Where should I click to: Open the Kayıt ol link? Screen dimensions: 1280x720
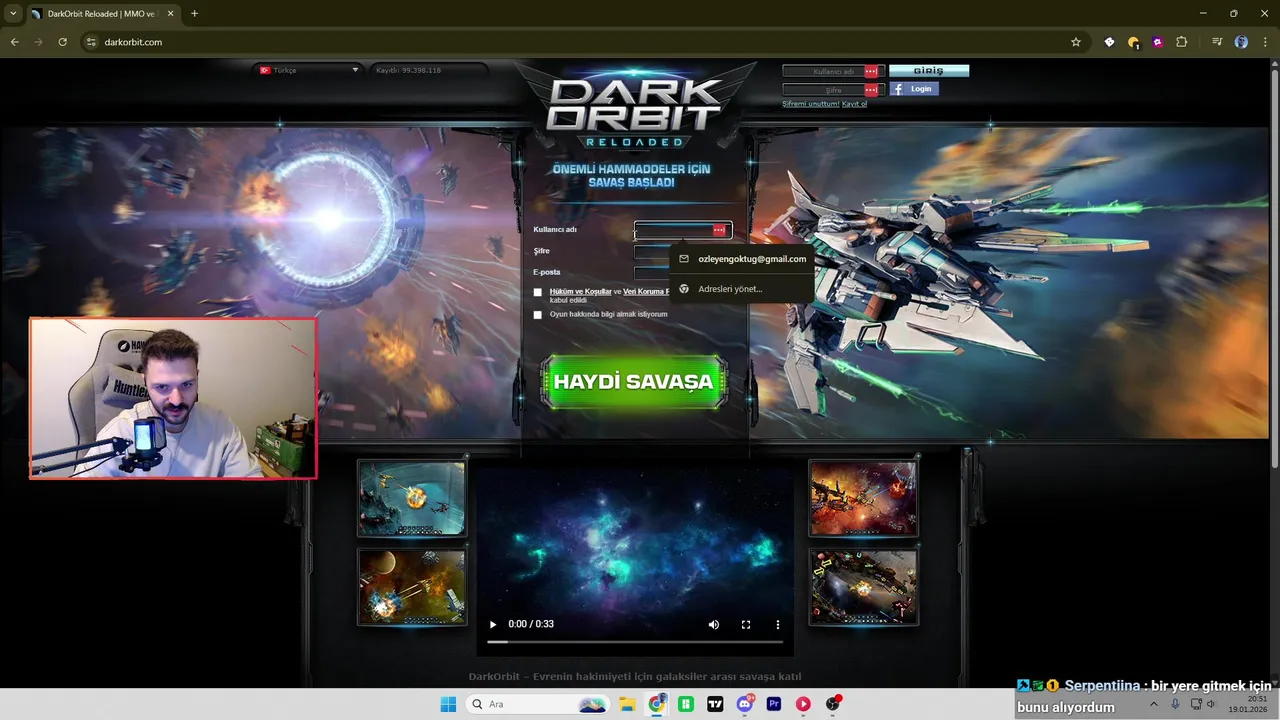854,104
